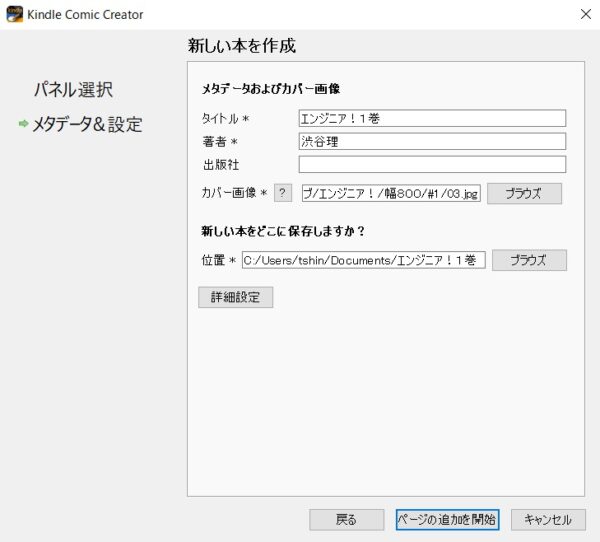Click the empty 出版社 input field
The height and width of the screenshot is (542, 600).
tap(432, 164)
